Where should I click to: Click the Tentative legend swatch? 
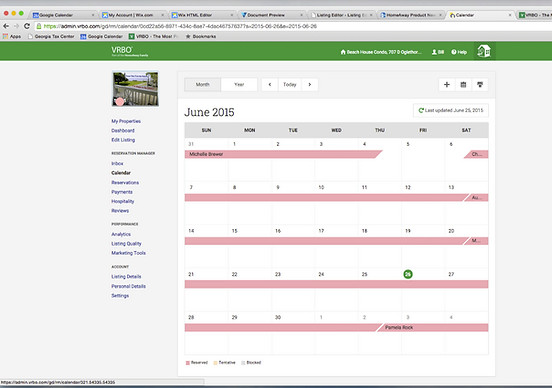pyautogui.click(x=215, y=363)
